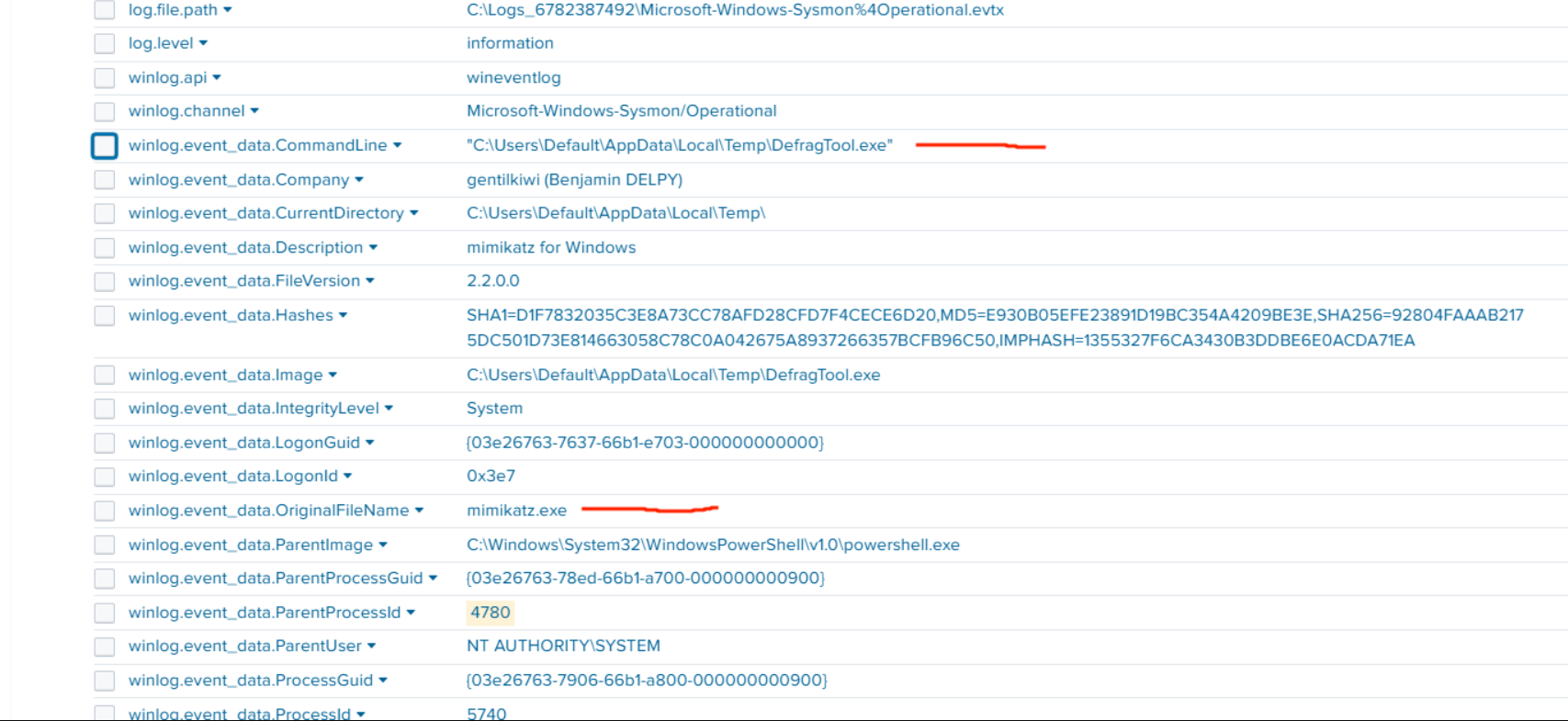Open the IntegrityLevel field dropdown
Image resolution: width=1568 pixels, height=721 pixels.
[x=389, y=409]
